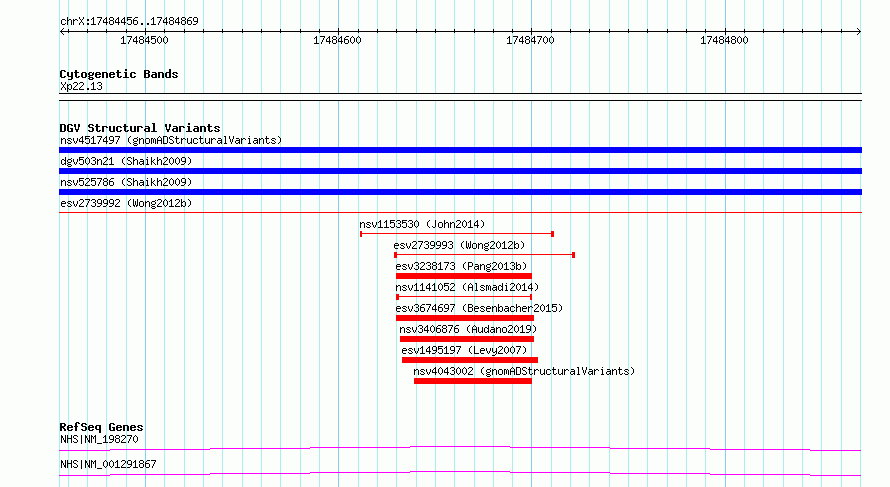Click the magenta NHS|NM_198270 gene line

pyautogui.click(x=460, y=448)
